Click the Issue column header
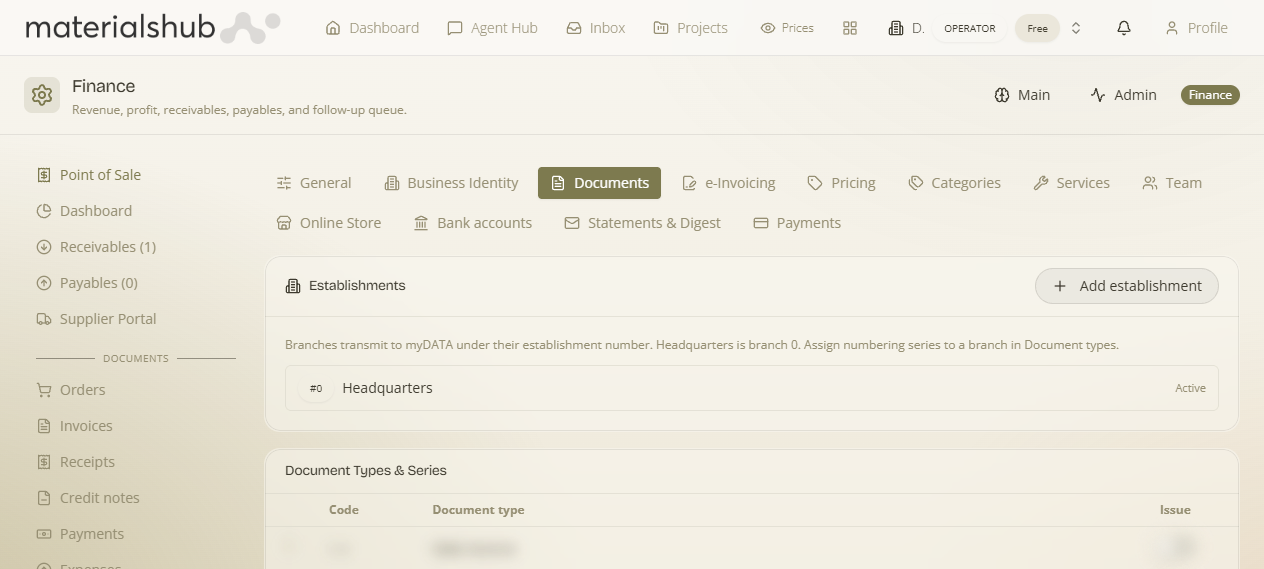This screenshot has width=1264, height=569. (x=1175, y=510)
